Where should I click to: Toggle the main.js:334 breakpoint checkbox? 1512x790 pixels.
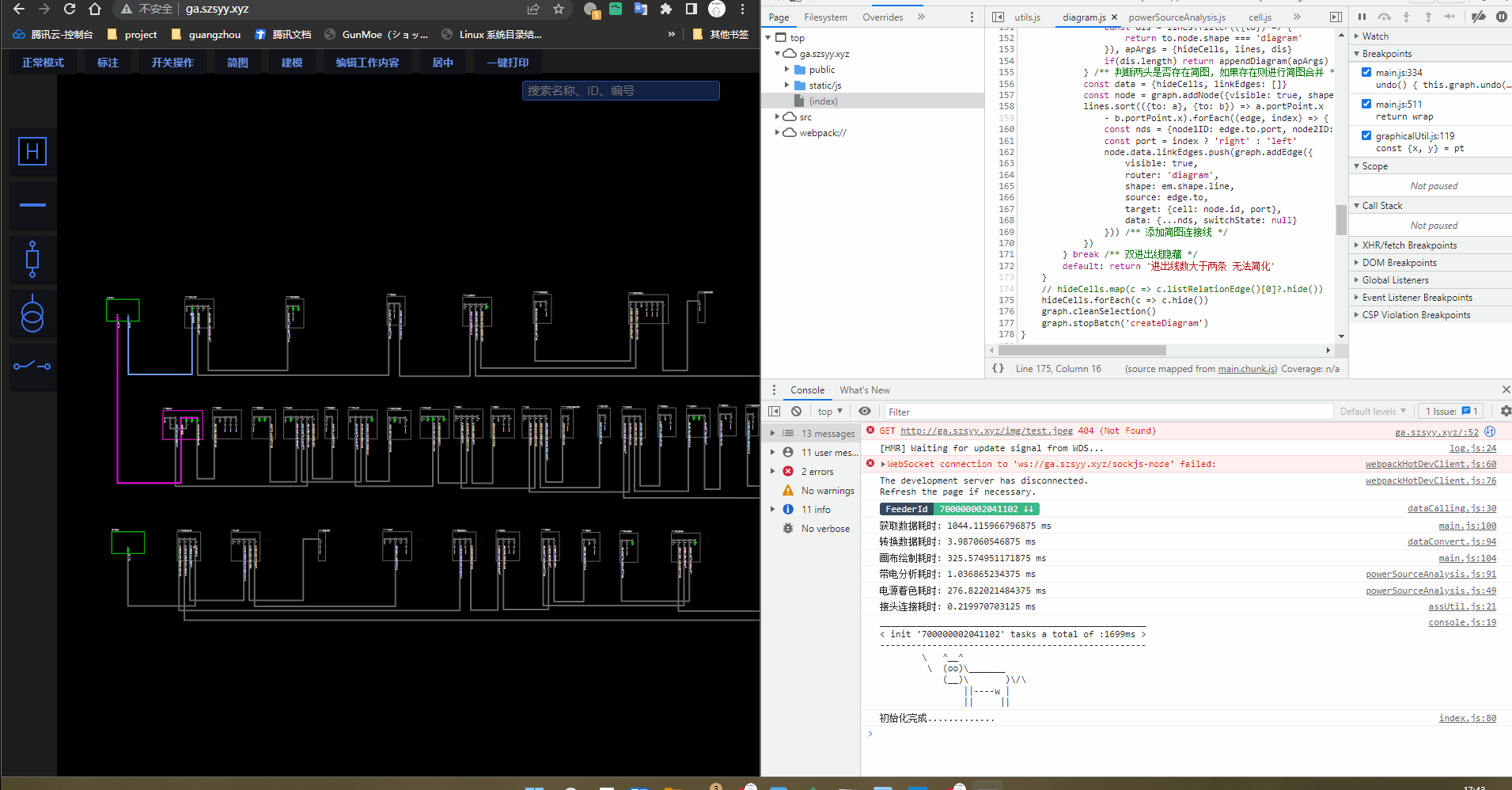[x=1366, y=72]
